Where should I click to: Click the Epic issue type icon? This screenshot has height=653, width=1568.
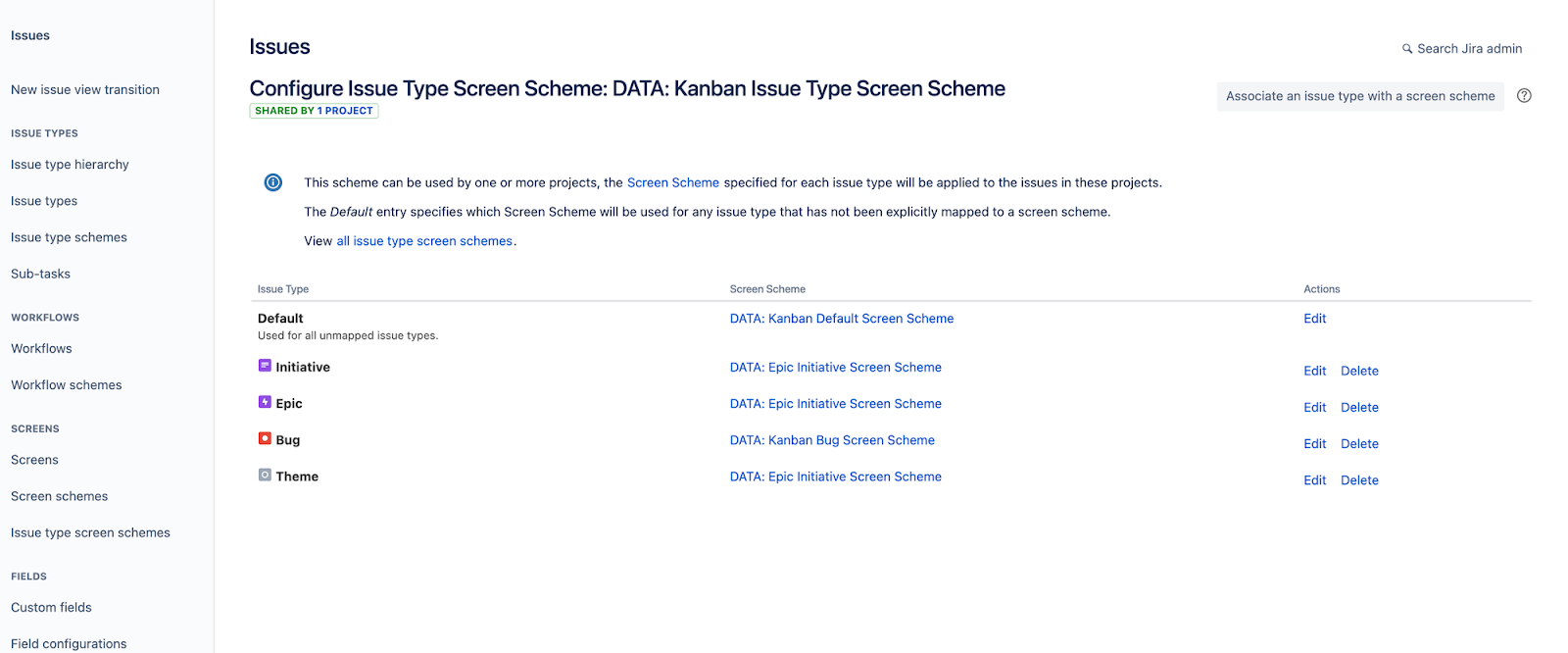[264, 402]
